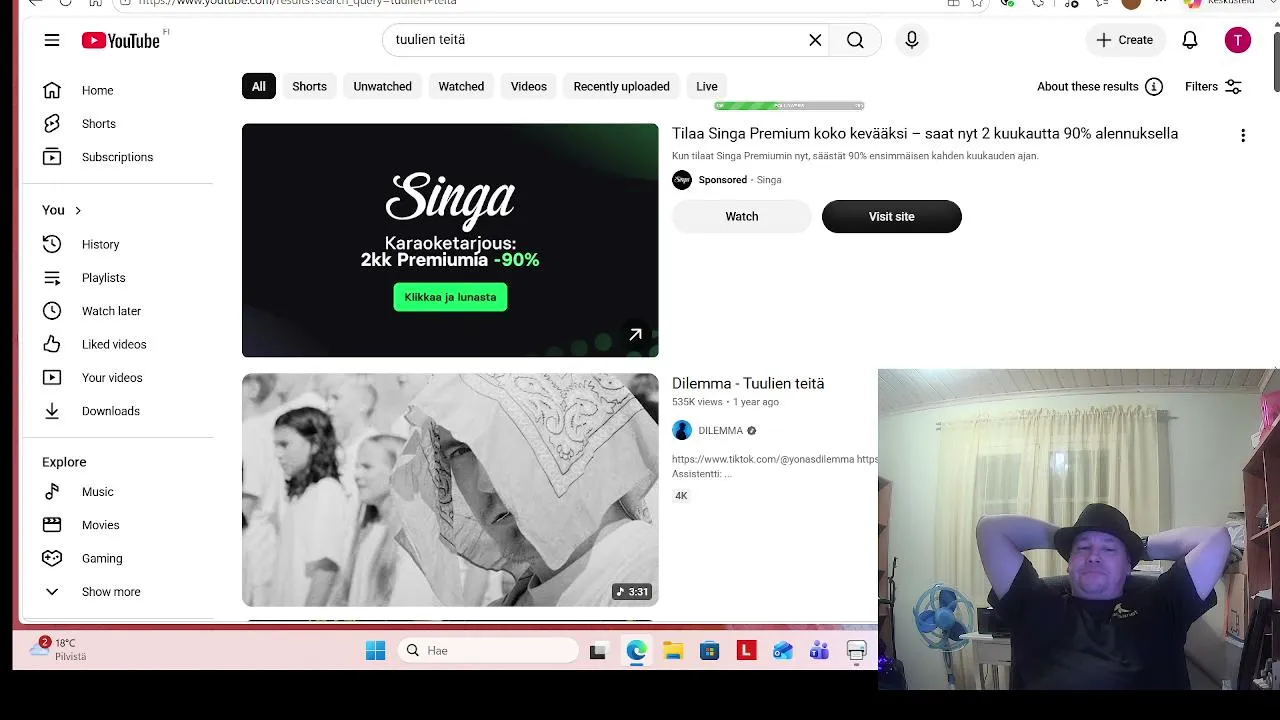
Task: Select the Unwatched filter chip
Action: coord(382,86)
